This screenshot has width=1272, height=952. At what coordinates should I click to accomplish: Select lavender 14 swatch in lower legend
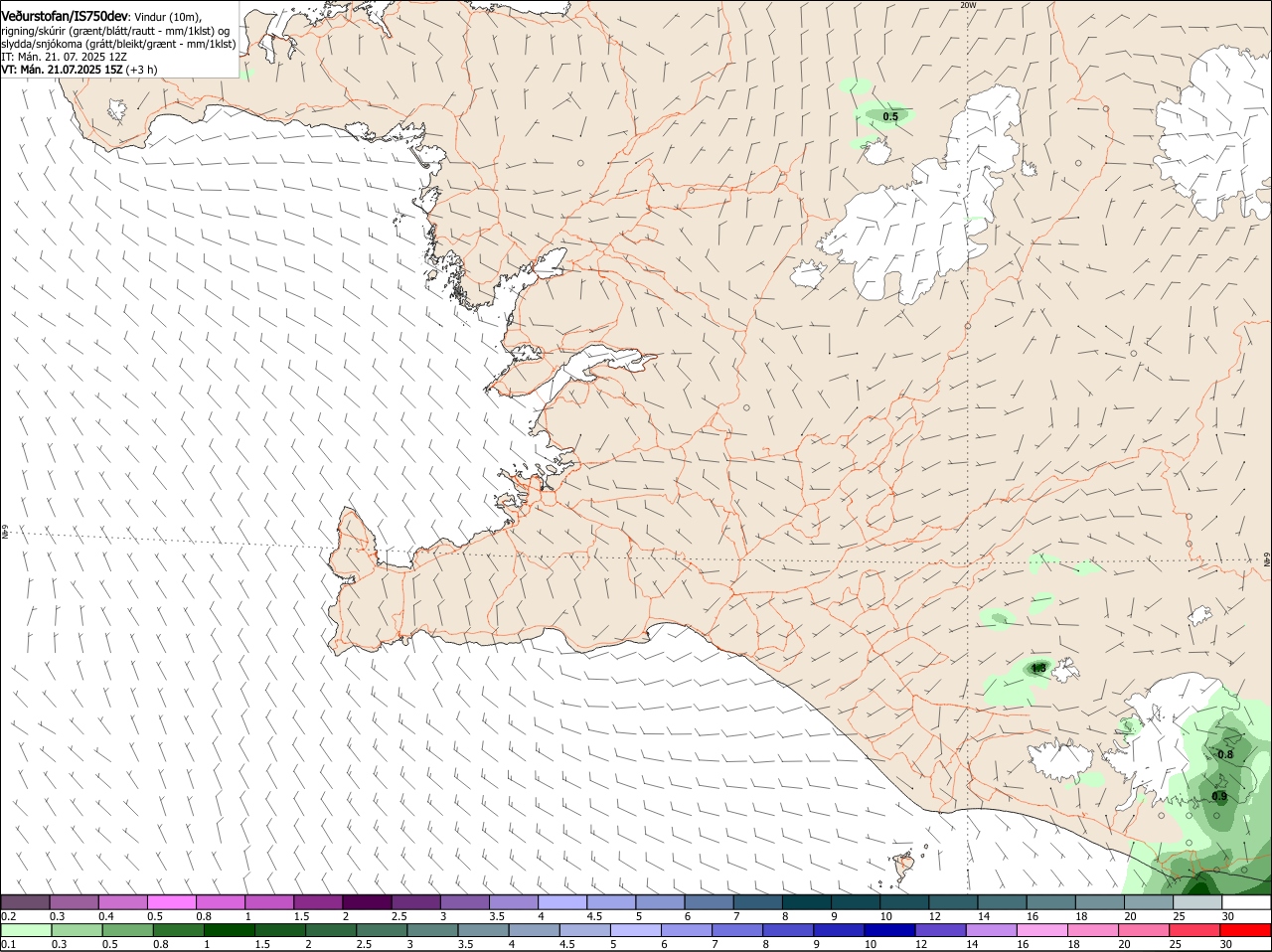tap(990, 931)
